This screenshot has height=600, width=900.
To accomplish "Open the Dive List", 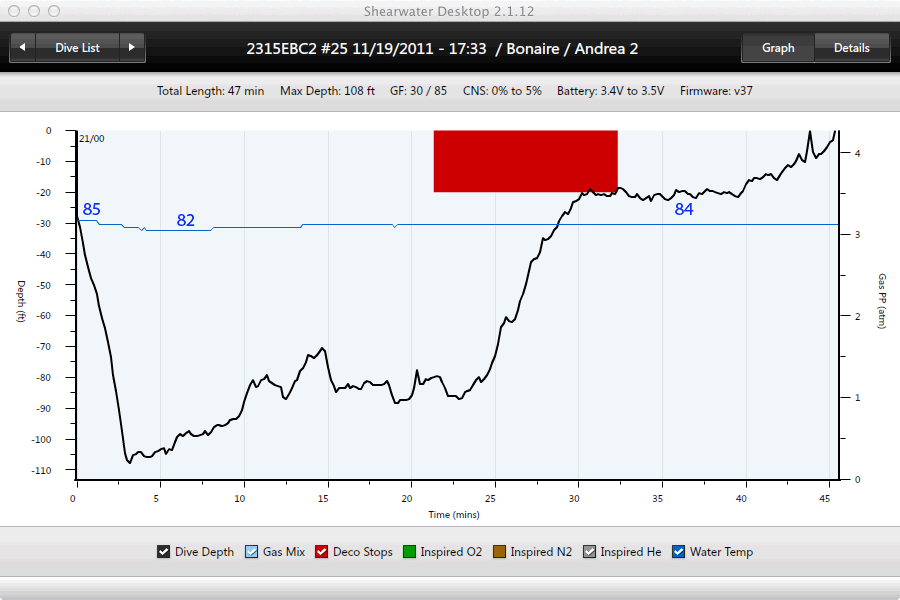I will click(77, 47).
